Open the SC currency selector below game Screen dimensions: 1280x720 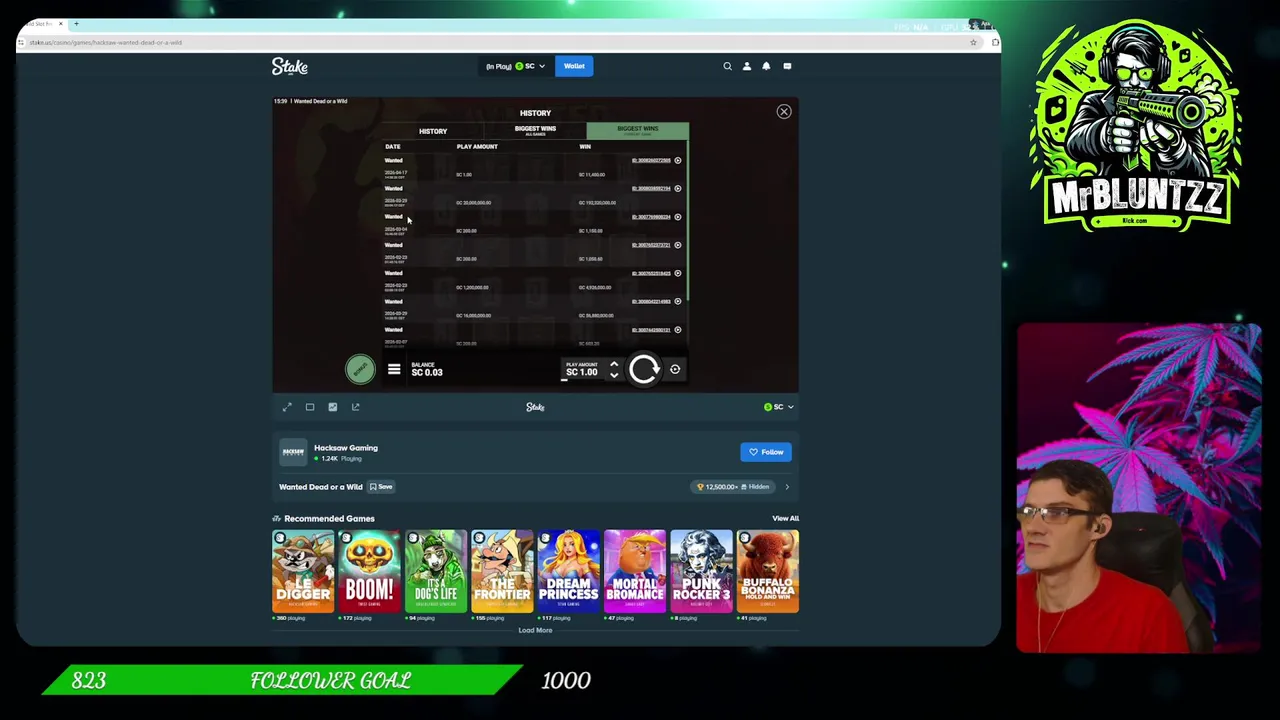pyautogui.click(x=779, y=407)
